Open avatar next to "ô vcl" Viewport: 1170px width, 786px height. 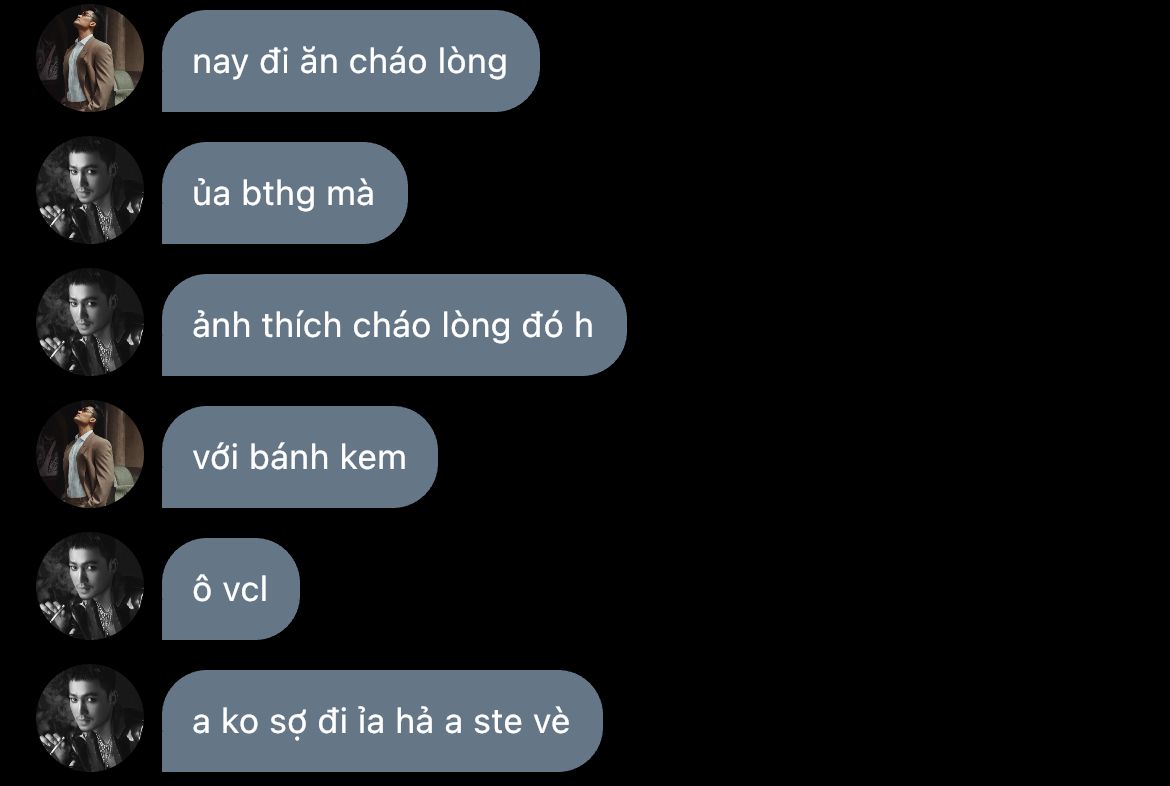point(90,587)
